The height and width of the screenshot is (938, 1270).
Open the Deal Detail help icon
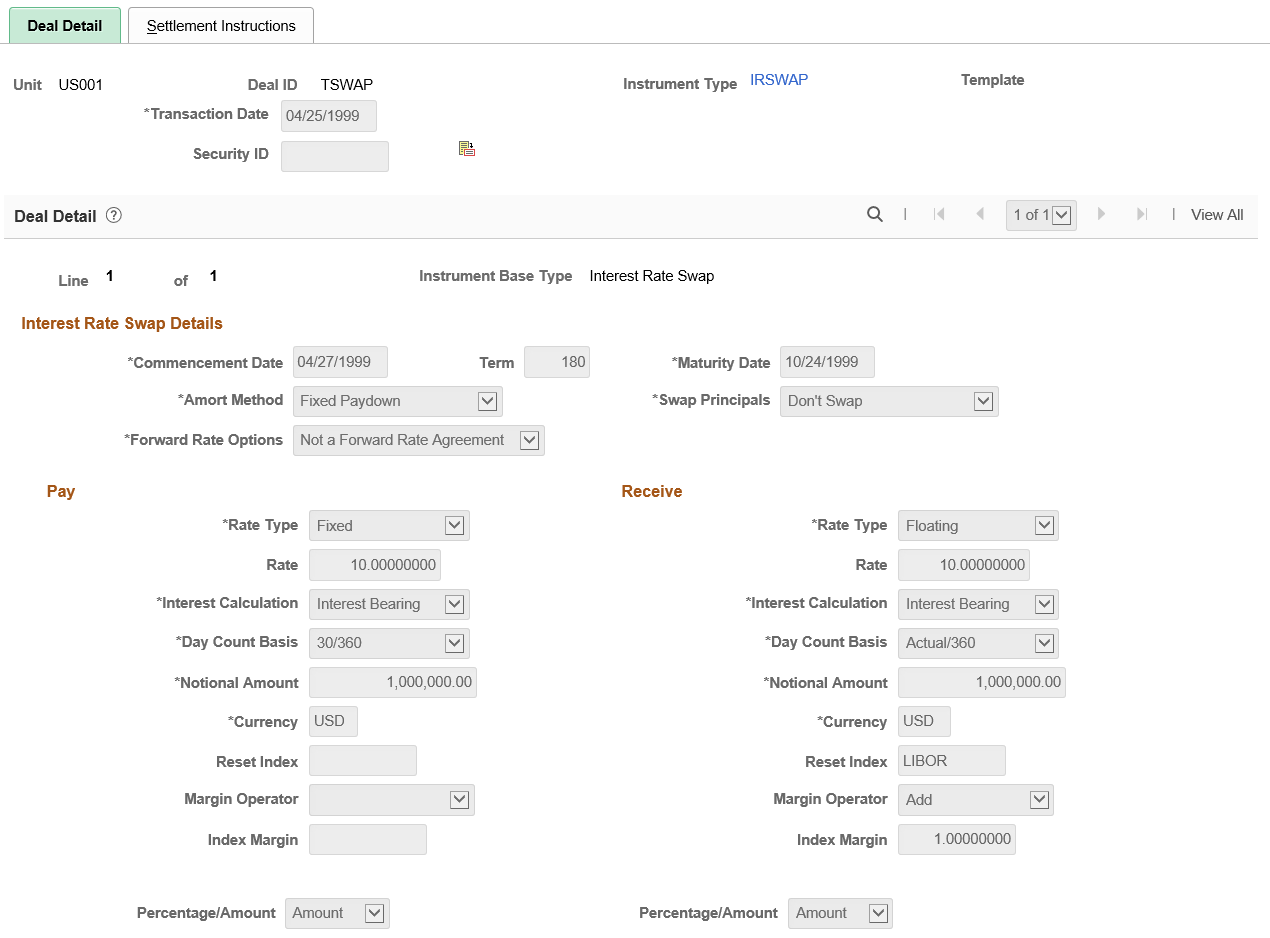(114, 215)
